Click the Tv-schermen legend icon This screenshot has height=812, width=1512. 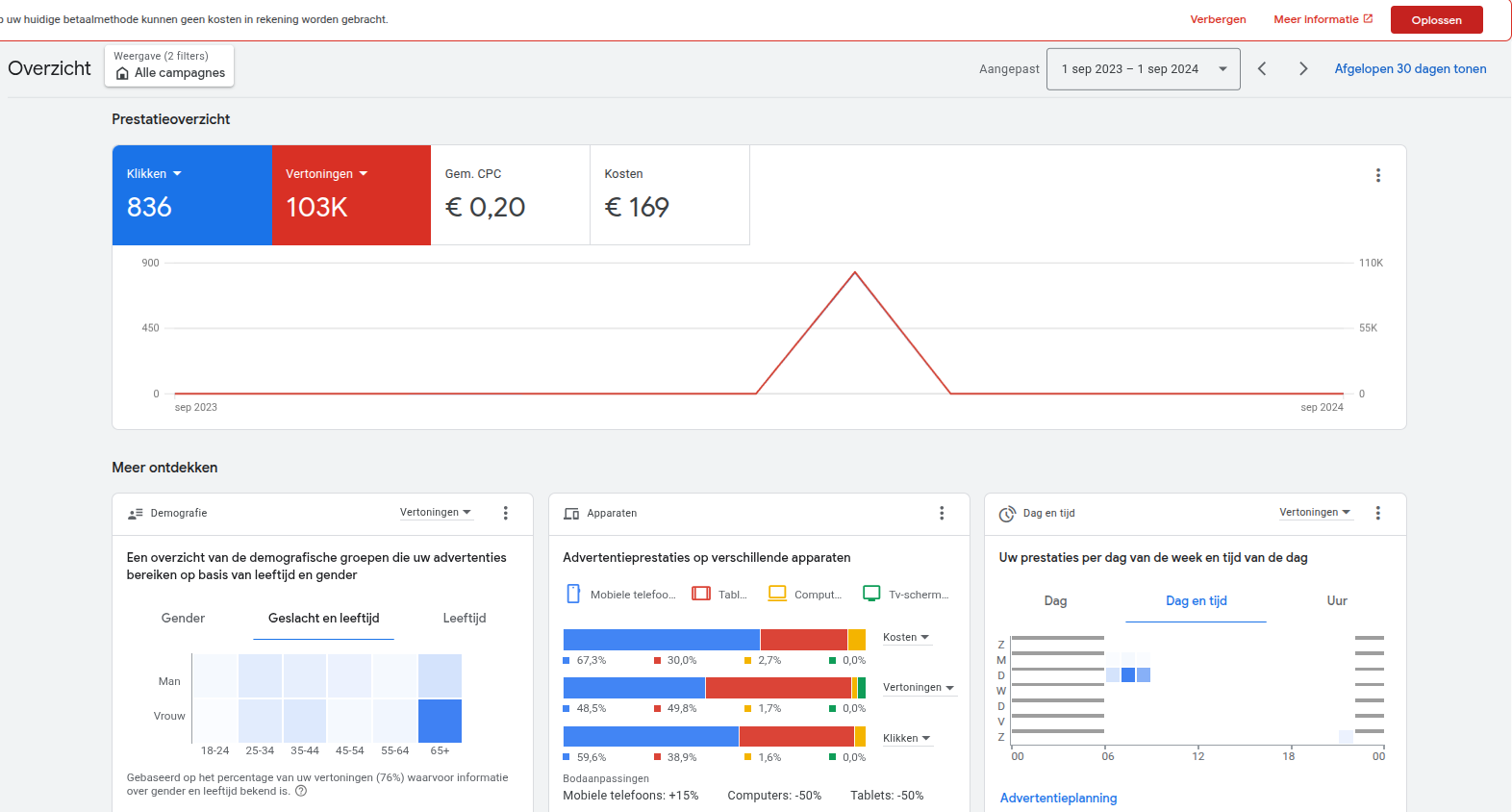871,594
